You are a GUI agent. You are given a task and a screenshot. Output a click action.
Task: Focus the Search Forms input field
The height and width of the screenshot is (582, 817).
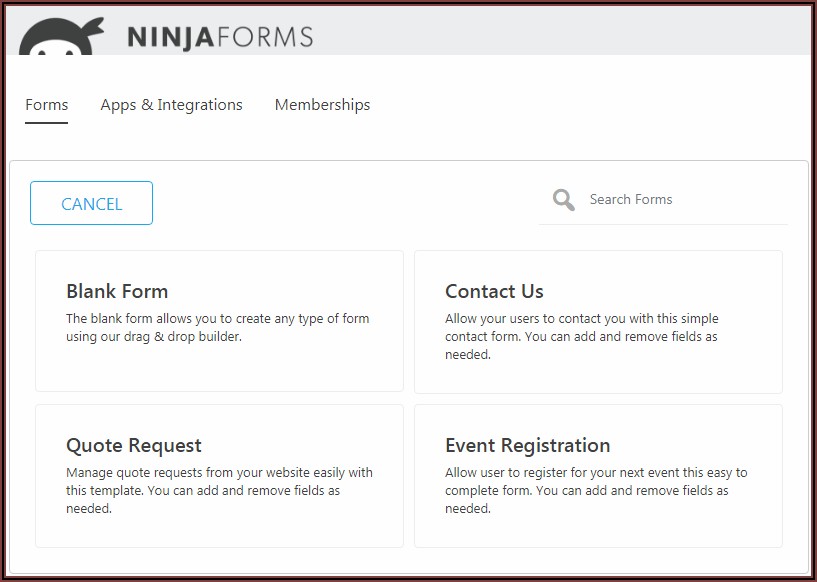(680, 200)
